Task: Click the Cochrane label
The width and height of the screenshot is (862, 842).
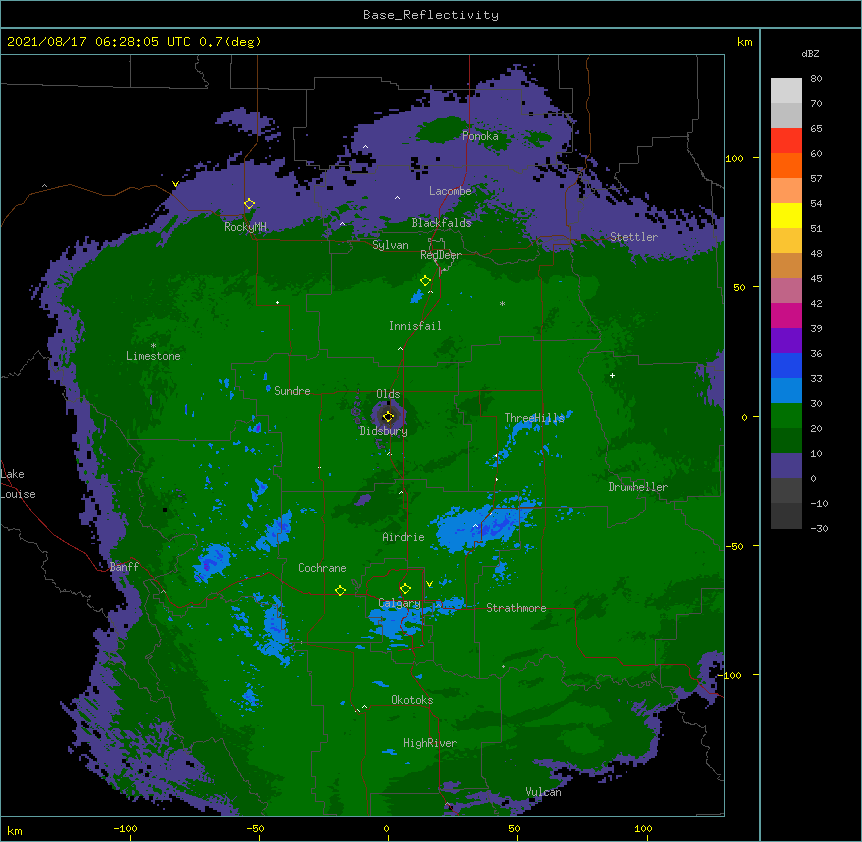Action: point(322,568)
